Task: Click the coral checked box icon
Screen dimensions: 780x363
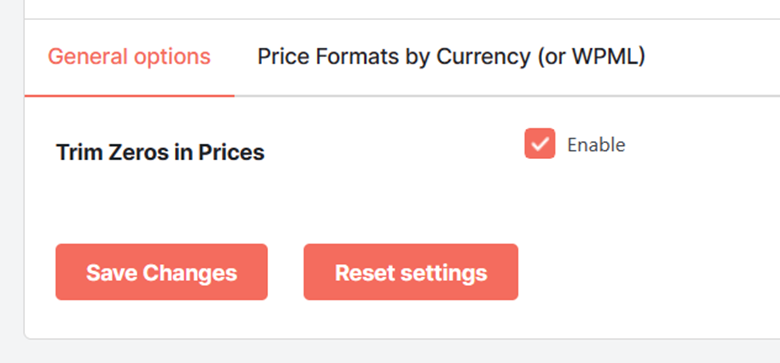Action: click(540, 144)
